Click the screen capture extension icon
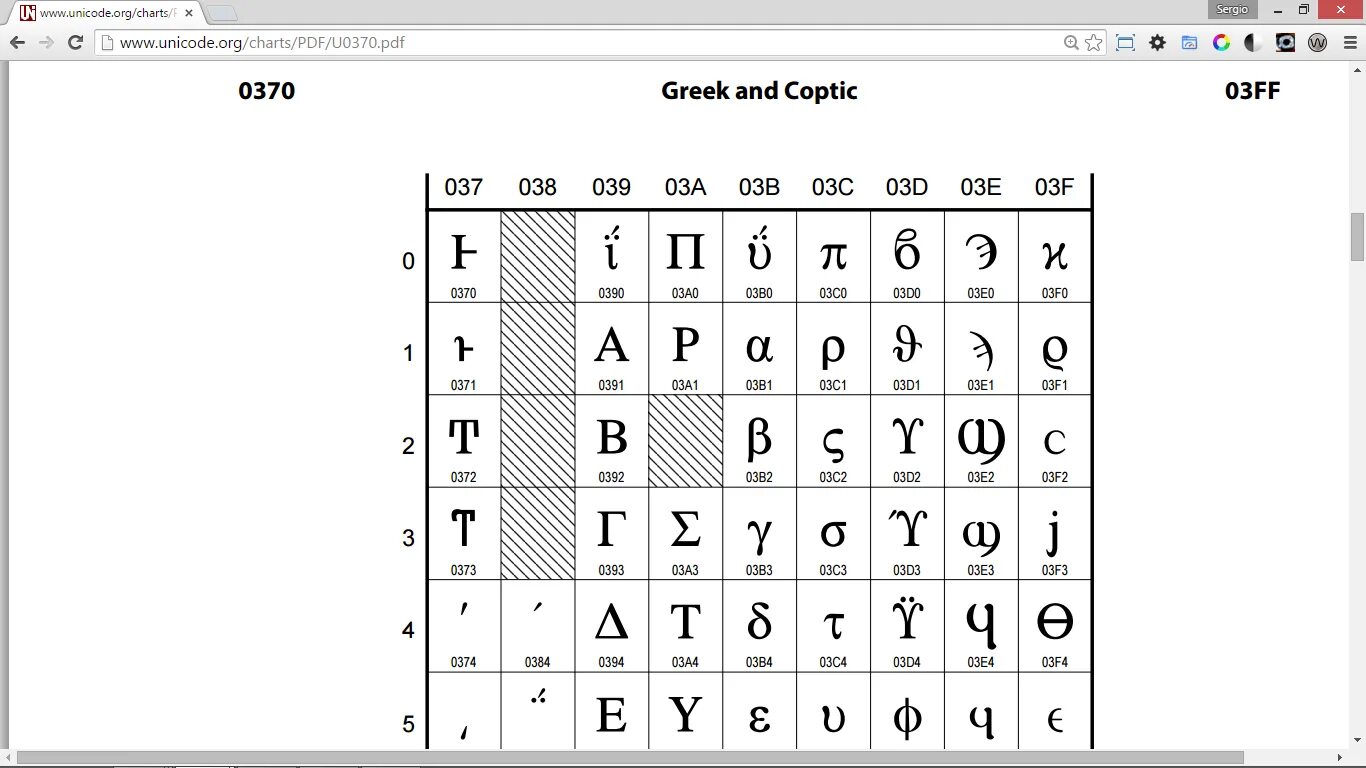Image resolution: width=1366 pixels, height=768 pixels. point(1125,42)
